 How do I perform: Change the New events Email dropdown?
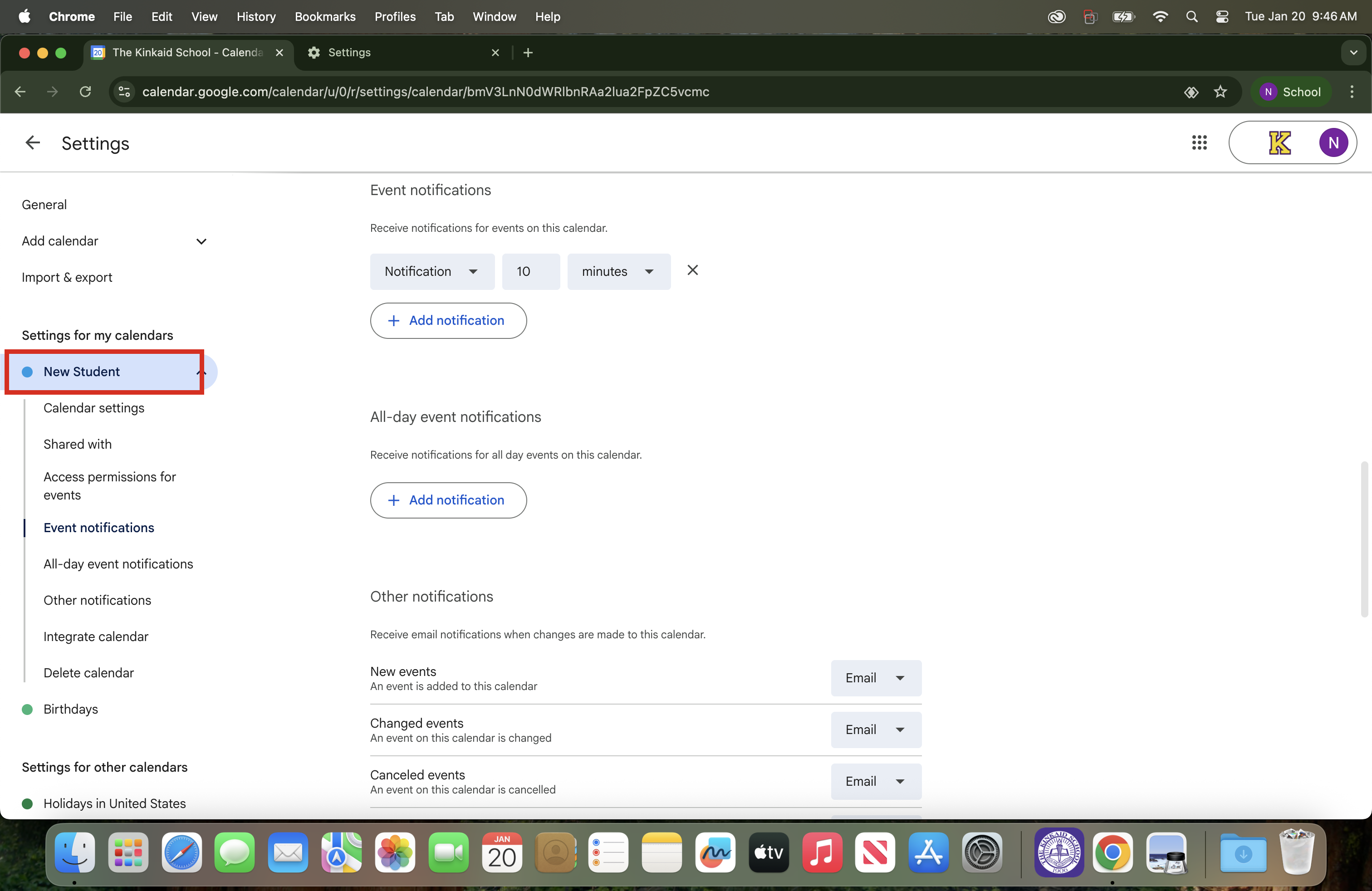tap(875, 678)
